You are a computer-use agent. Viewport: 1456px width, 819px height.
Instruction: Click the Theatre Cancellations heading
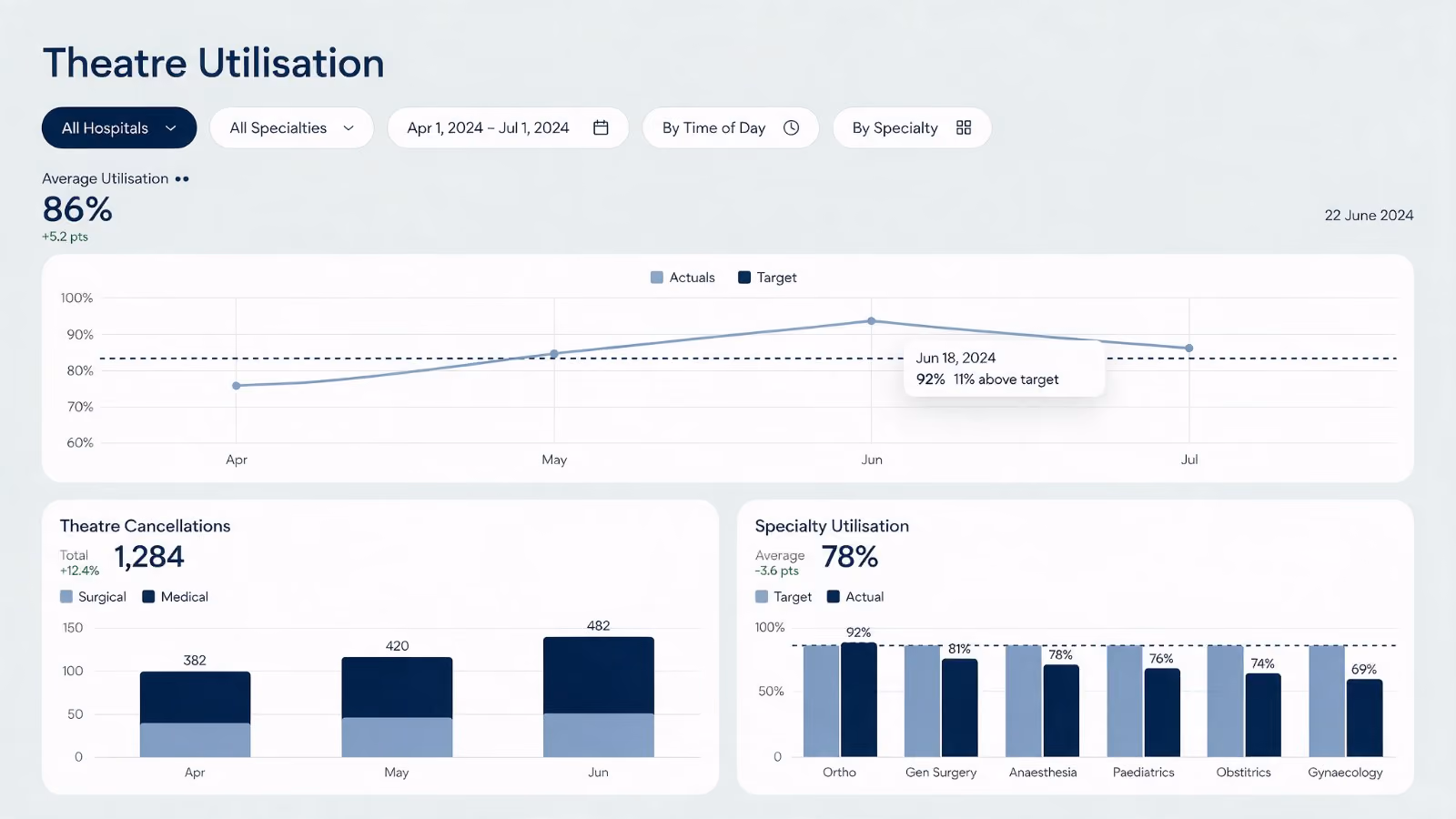(145, 526)
